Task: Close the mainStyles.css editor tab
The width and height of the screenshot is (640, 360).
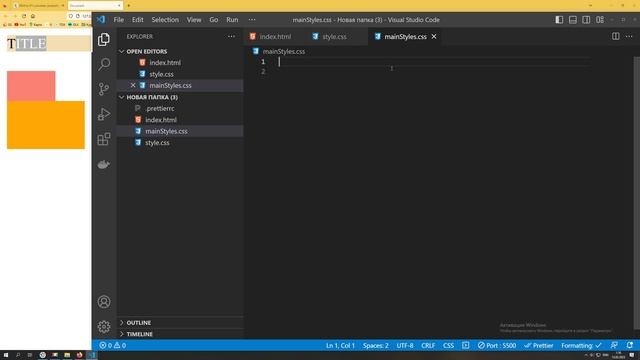Action: (x=434, y=36)
